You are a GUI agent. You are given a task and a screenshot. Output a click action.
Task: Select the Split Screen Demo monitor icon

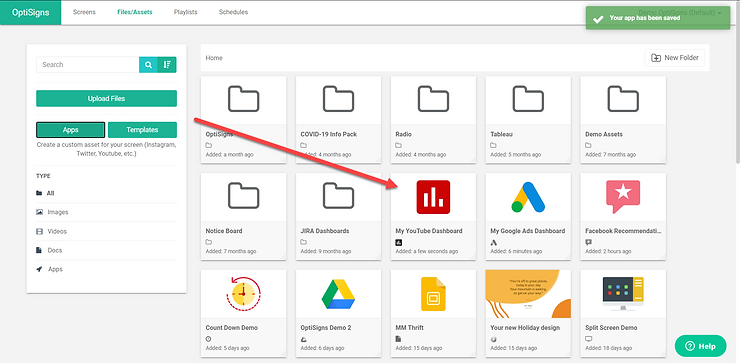[x=623, y=294]
